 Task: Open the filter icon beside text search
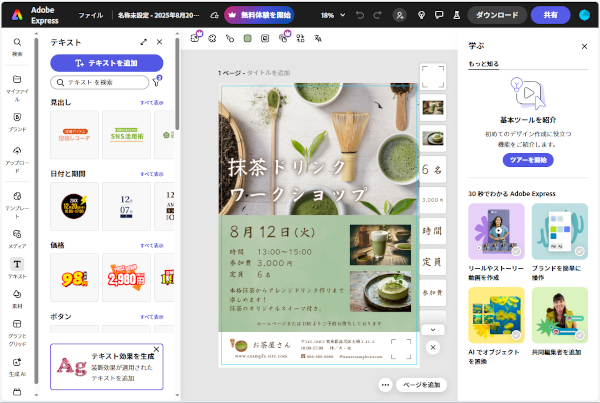point(157,82)
